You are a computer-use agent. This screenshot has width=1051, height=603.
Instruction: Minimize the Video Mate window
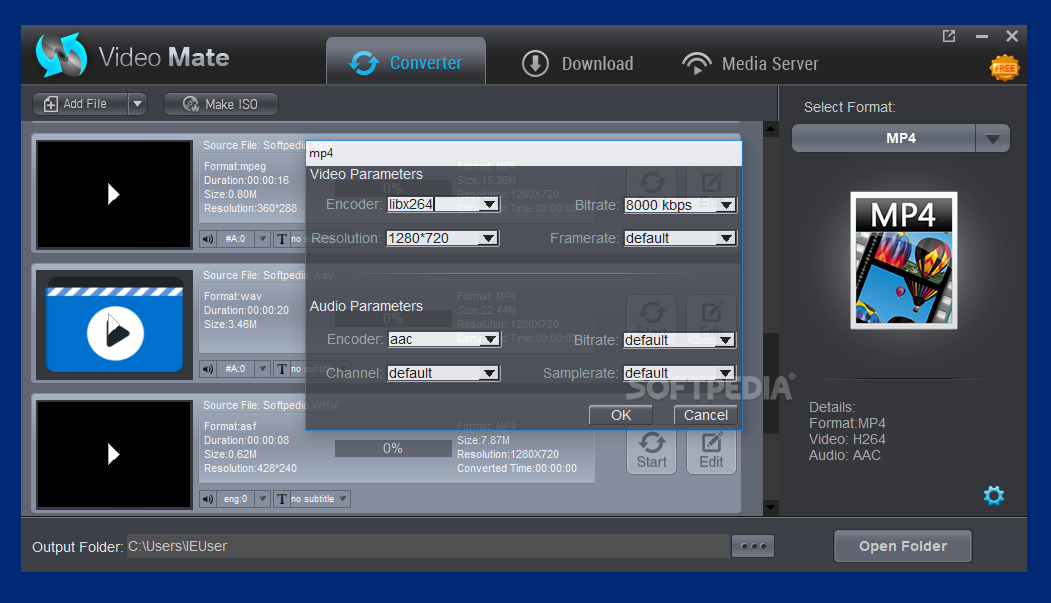coord(981,36)
